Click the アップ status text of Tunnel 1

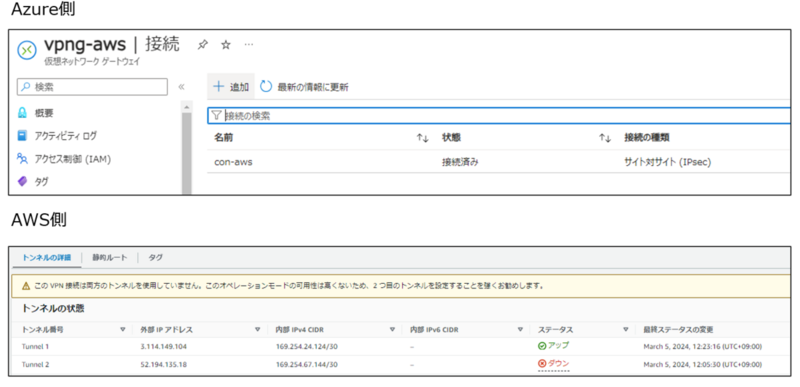(x=558, y=346)
